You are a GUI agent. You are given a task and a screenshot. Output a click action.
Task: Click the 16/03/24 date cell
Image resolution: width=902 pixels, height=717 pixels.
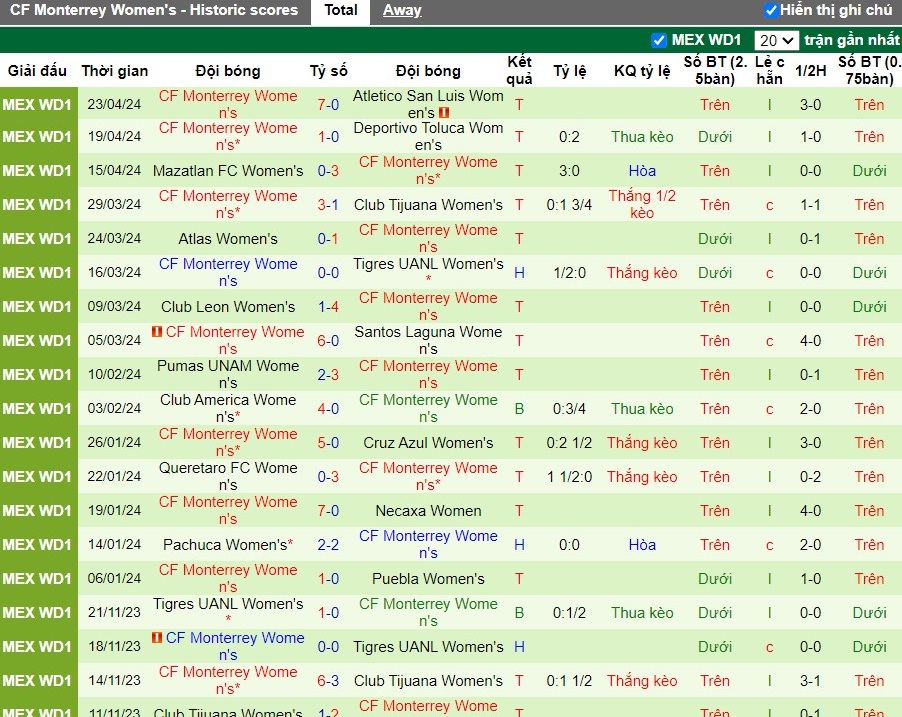(x=114, y=273)
